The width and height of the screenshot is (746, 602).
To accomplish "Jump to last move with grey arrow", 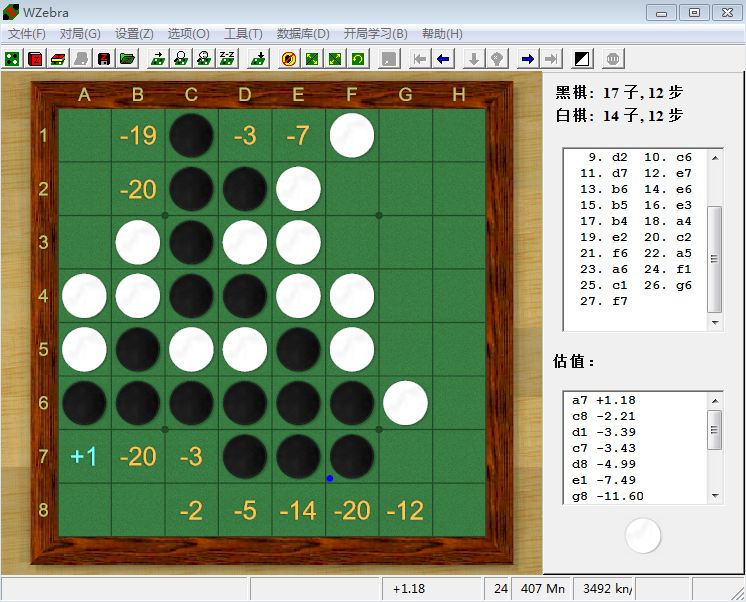I will click(x=551, y=59).
